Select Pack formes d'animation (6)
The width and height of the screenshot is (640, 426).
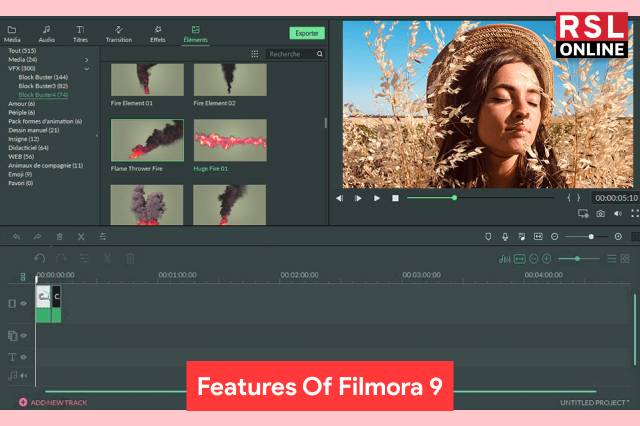pyautogui.click(x=45, y=121)
